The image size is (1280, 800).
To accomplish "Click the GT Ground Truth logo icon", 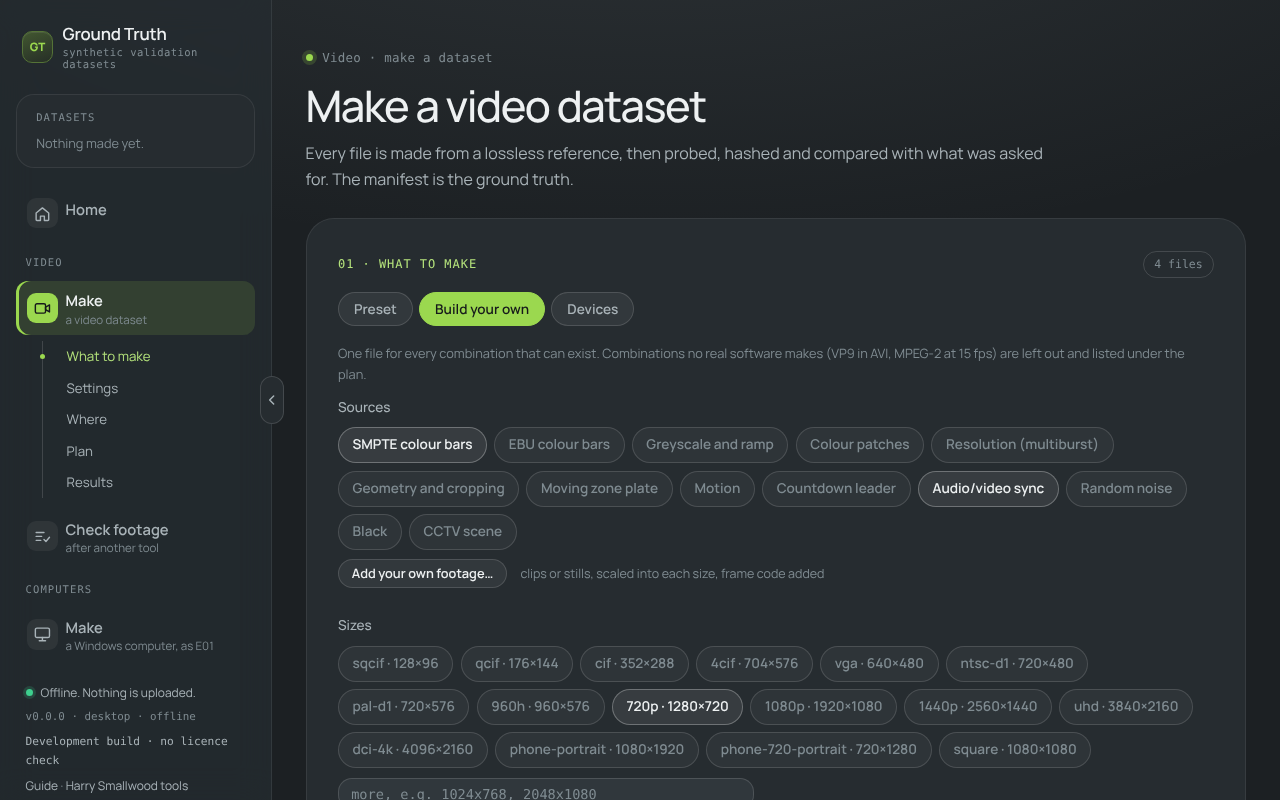I will click(38, 47).
